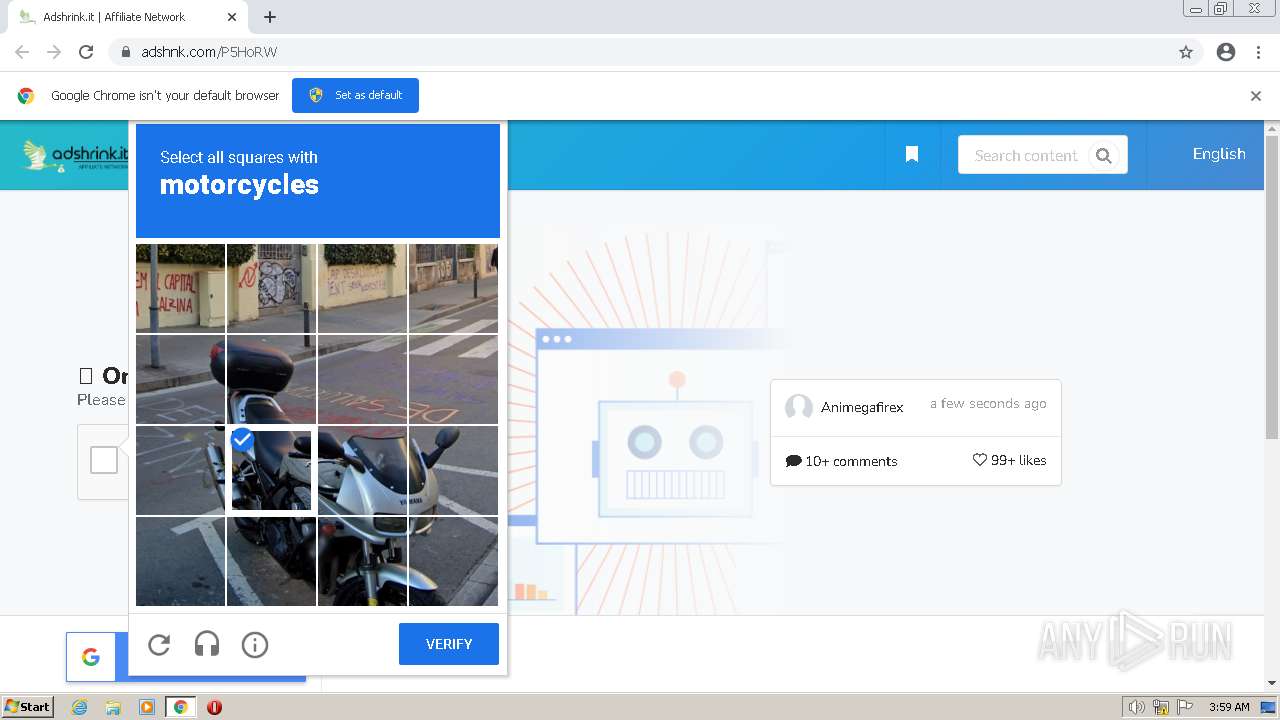Screen dimensions: 1280x720
Task: Click action center flag tray icon
Action: (1185, 707)
